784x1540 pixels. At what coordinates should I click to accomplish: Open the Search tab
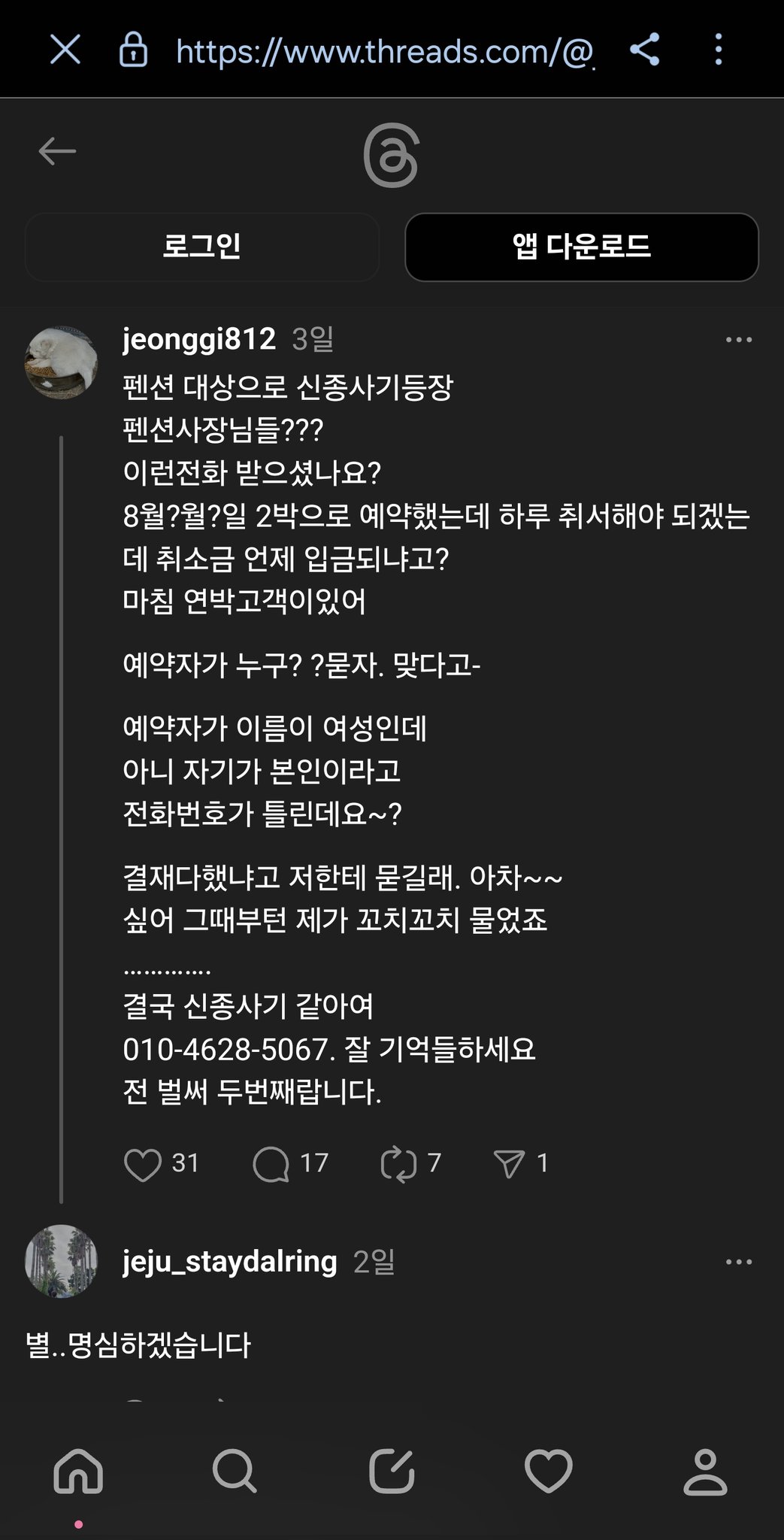pyautogui.click(x=235, y=1471)
